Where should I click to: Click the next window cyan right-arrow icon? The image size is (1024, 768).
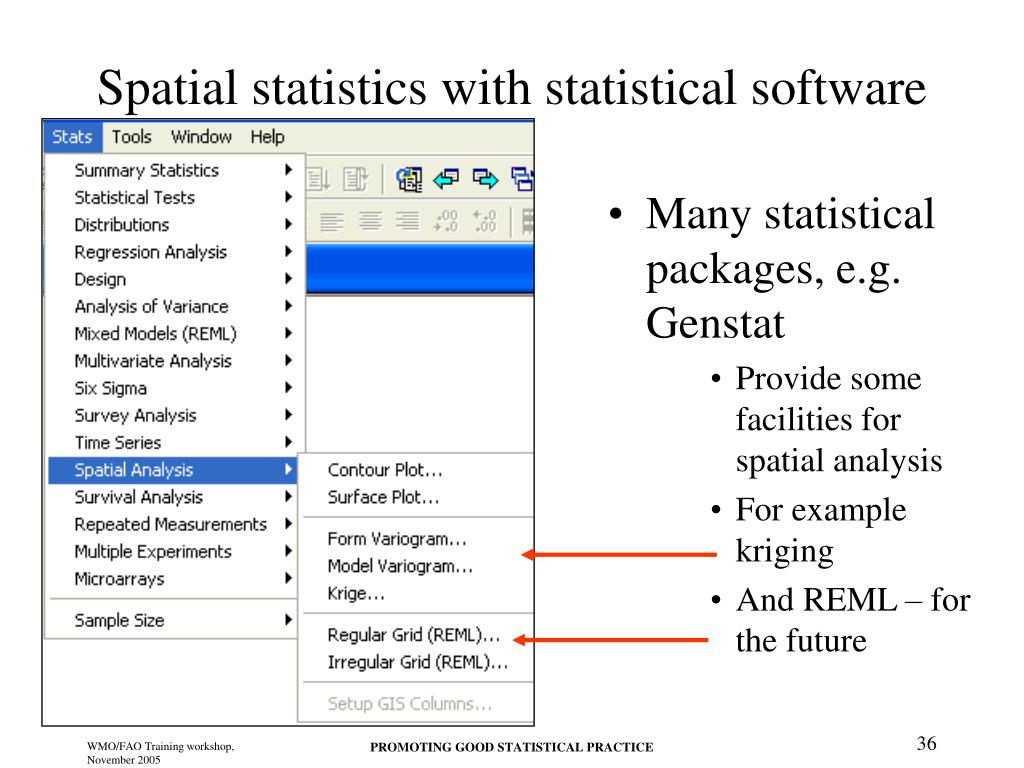(485, 178)
